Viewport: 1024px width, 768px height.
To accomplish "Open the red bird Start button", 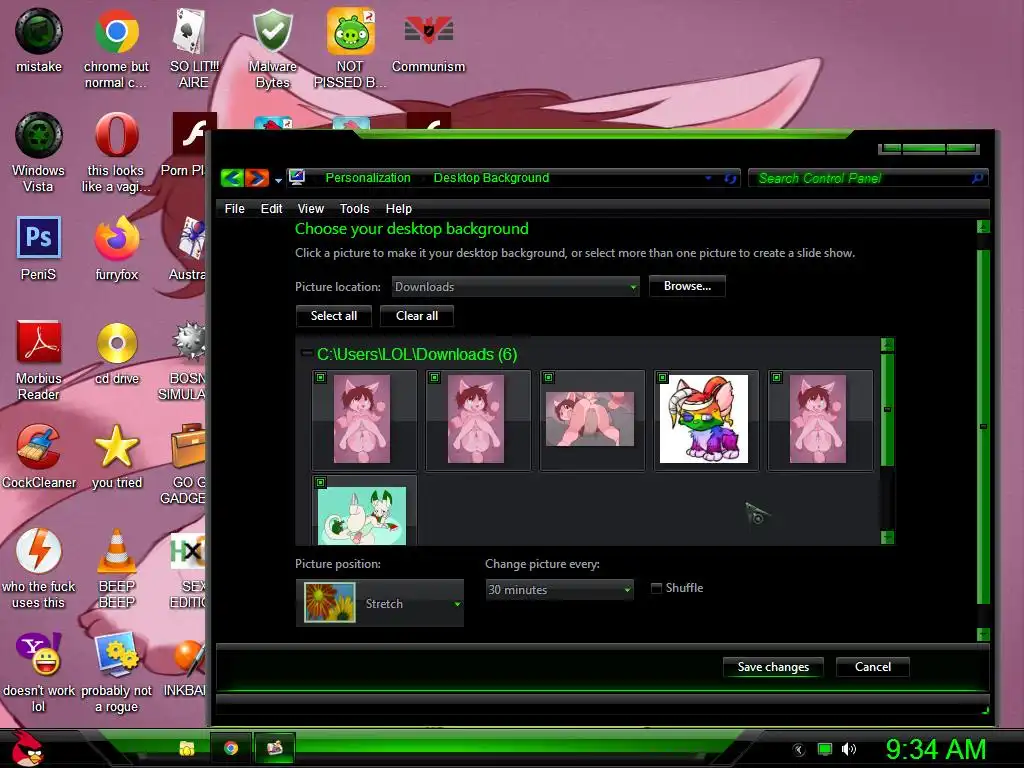I will click(x=27, y=748).
